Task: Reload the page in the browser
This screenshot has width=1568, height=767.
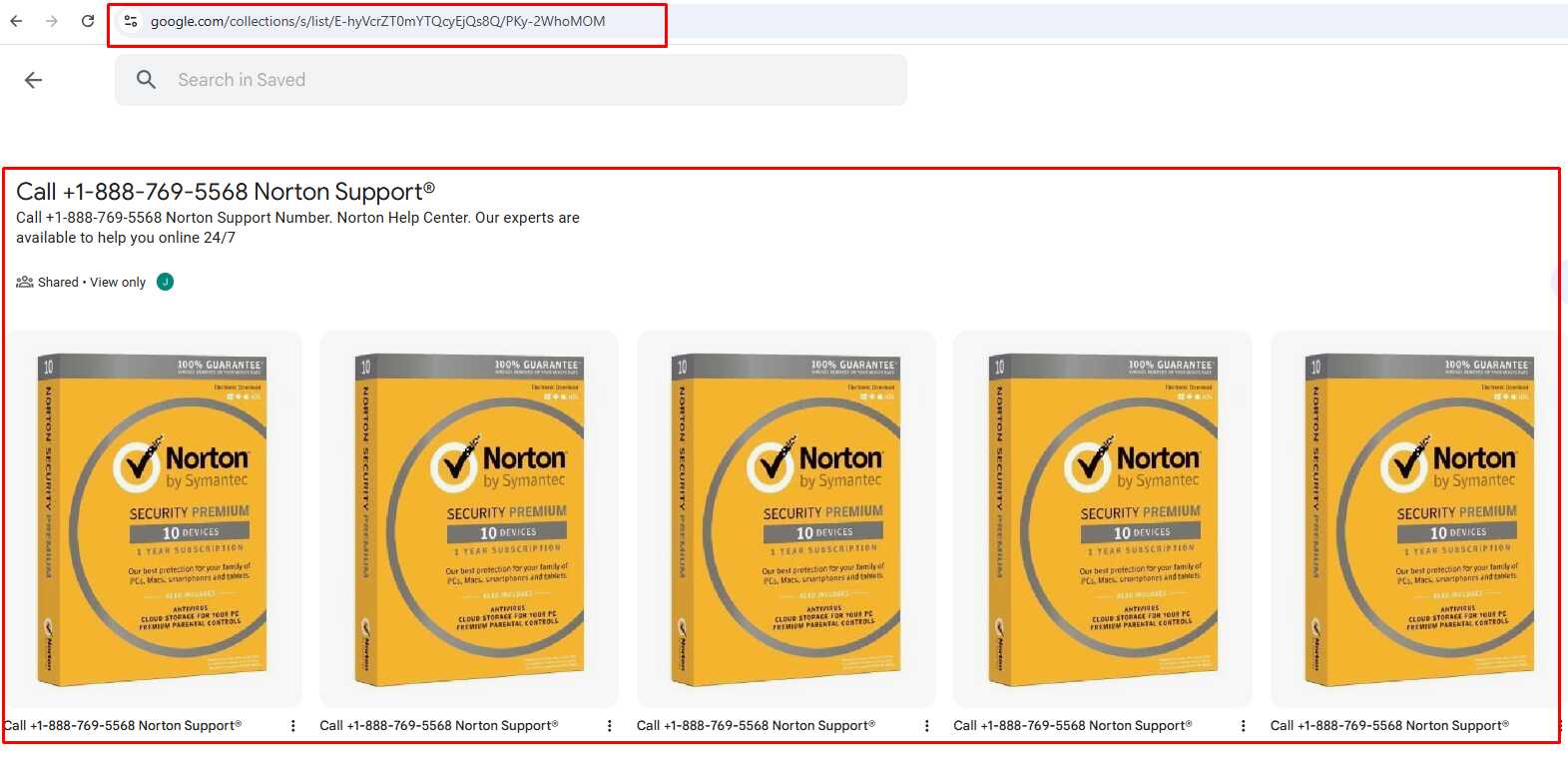Action: point(88,21)
